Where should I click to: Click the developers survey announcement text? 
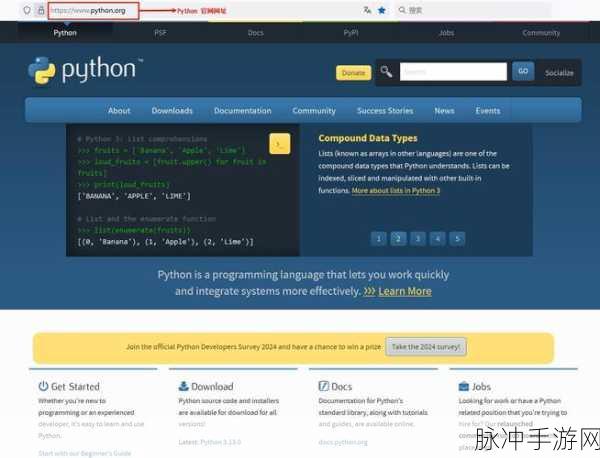(x=253, y=347)
